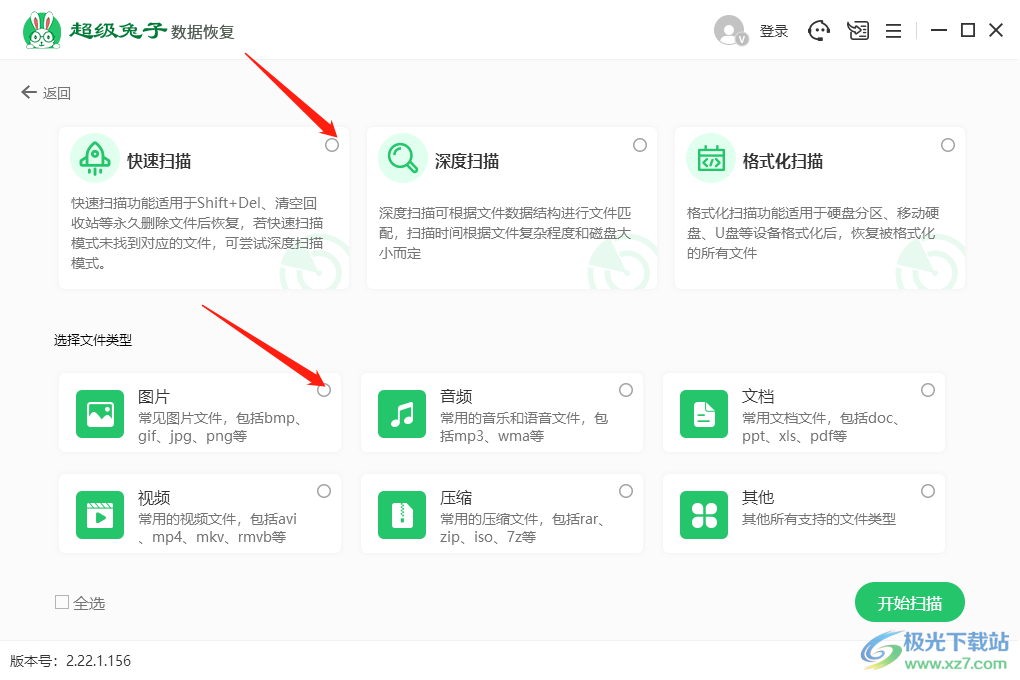
Task: Maximize the application window
Action: tap(967, 31)
